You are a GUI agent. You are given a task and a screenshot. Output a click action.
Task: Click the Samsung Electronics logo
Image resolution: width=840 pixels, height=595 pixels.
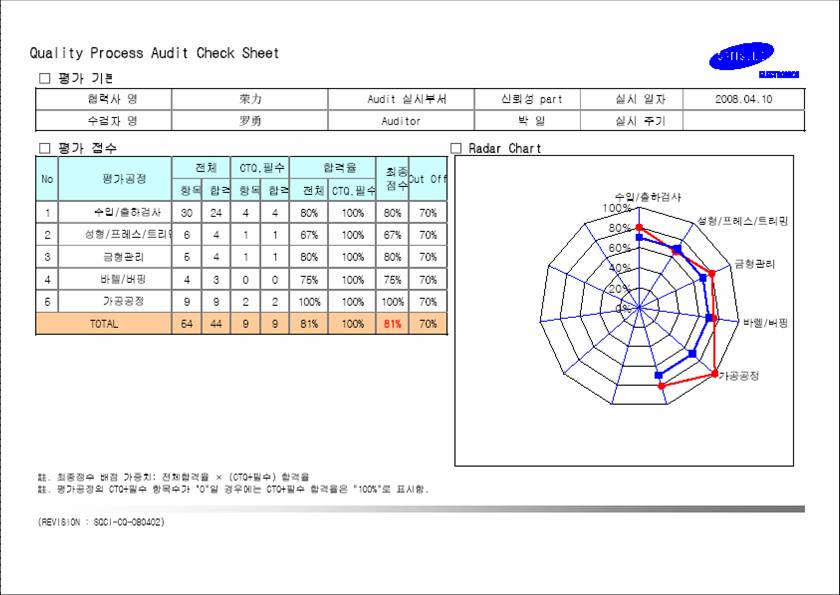(753, 60)
